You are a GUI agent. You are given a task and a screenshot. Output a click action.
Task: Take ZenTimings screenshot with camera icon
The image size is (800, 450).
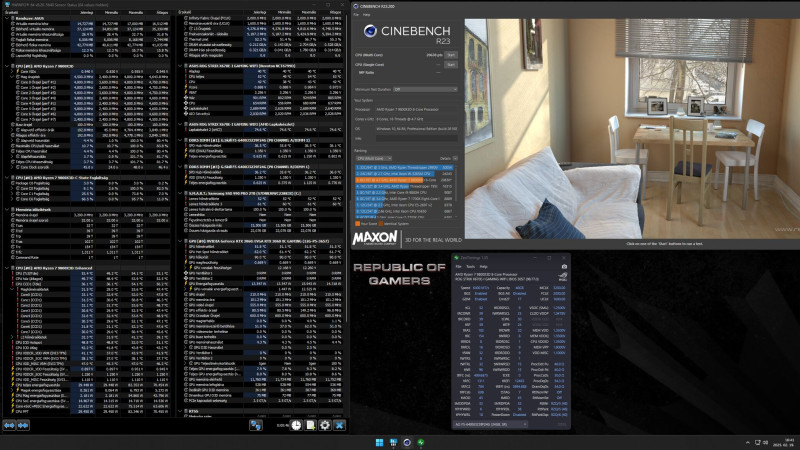564,266
